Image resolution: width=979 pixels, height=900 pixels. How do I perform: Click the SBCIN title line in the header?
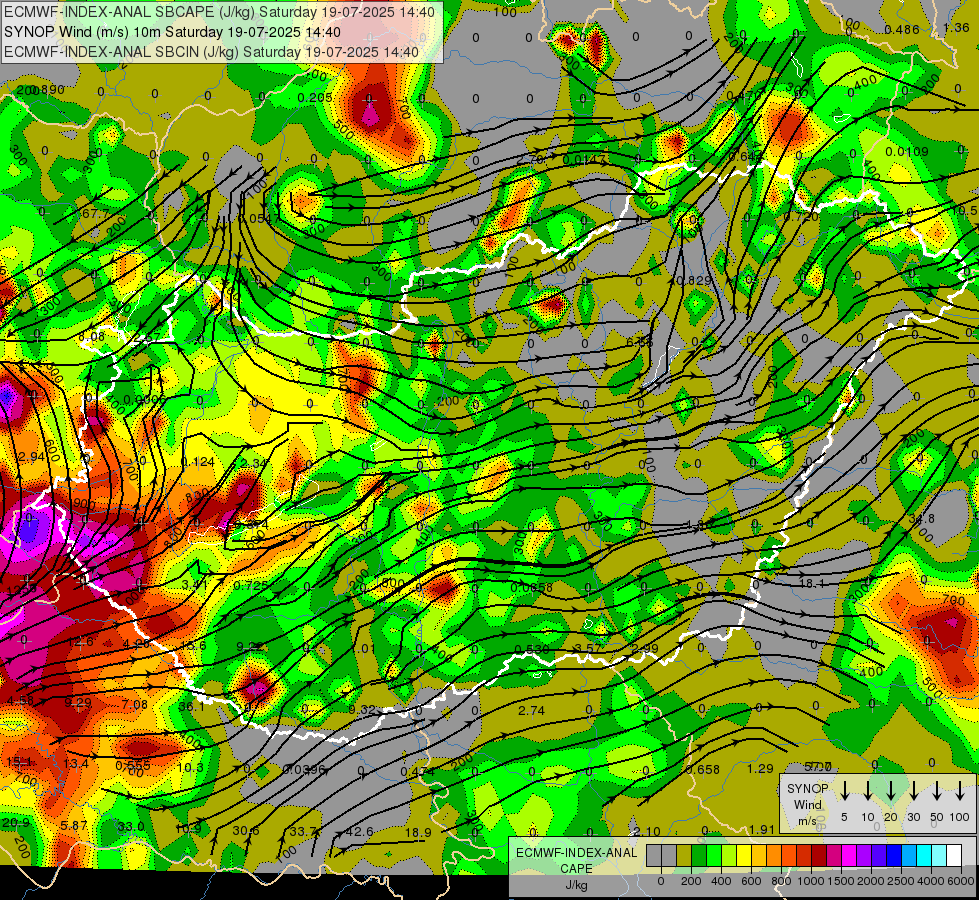(211, 52)
